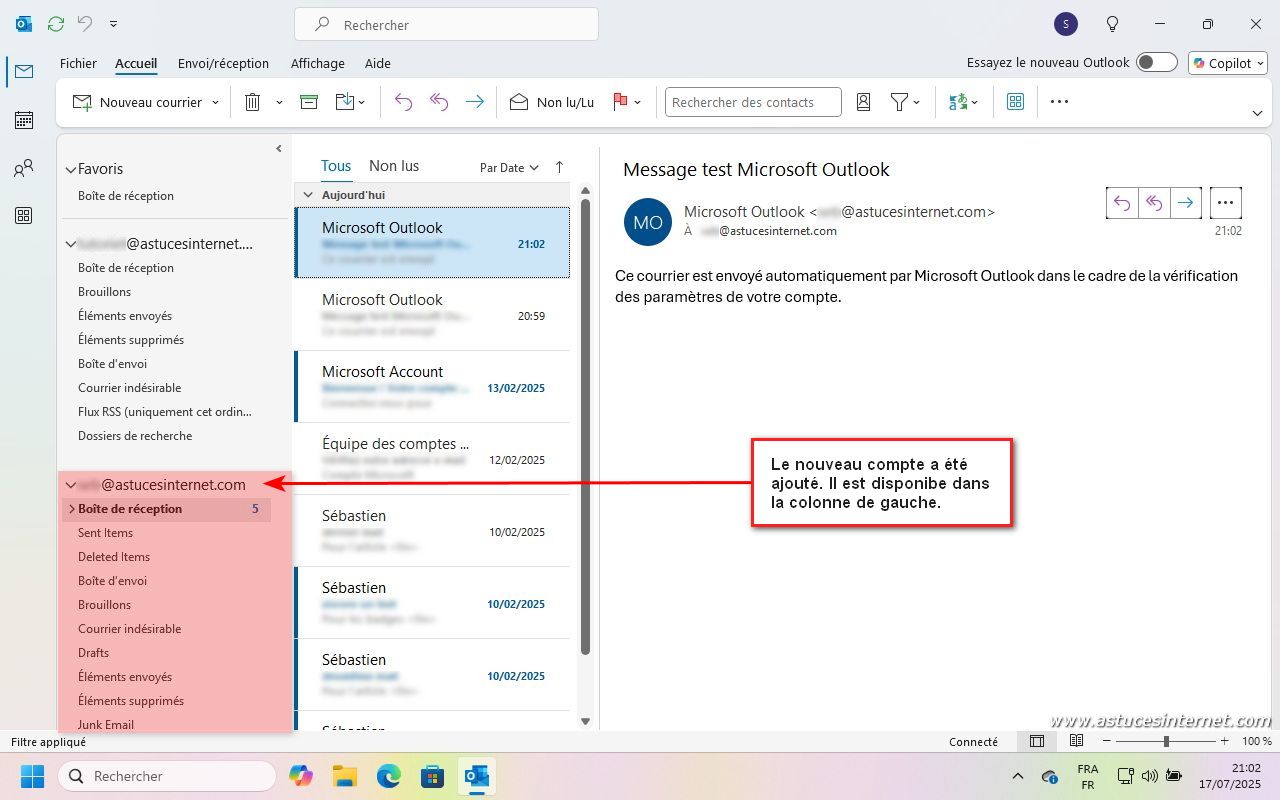Click Reply All icon in reading pane

pos(1154,203)
